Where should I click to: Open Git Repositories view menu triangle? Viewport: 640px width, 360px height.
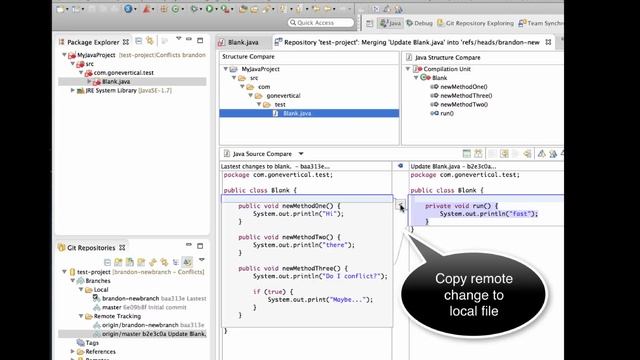[202, 259]
